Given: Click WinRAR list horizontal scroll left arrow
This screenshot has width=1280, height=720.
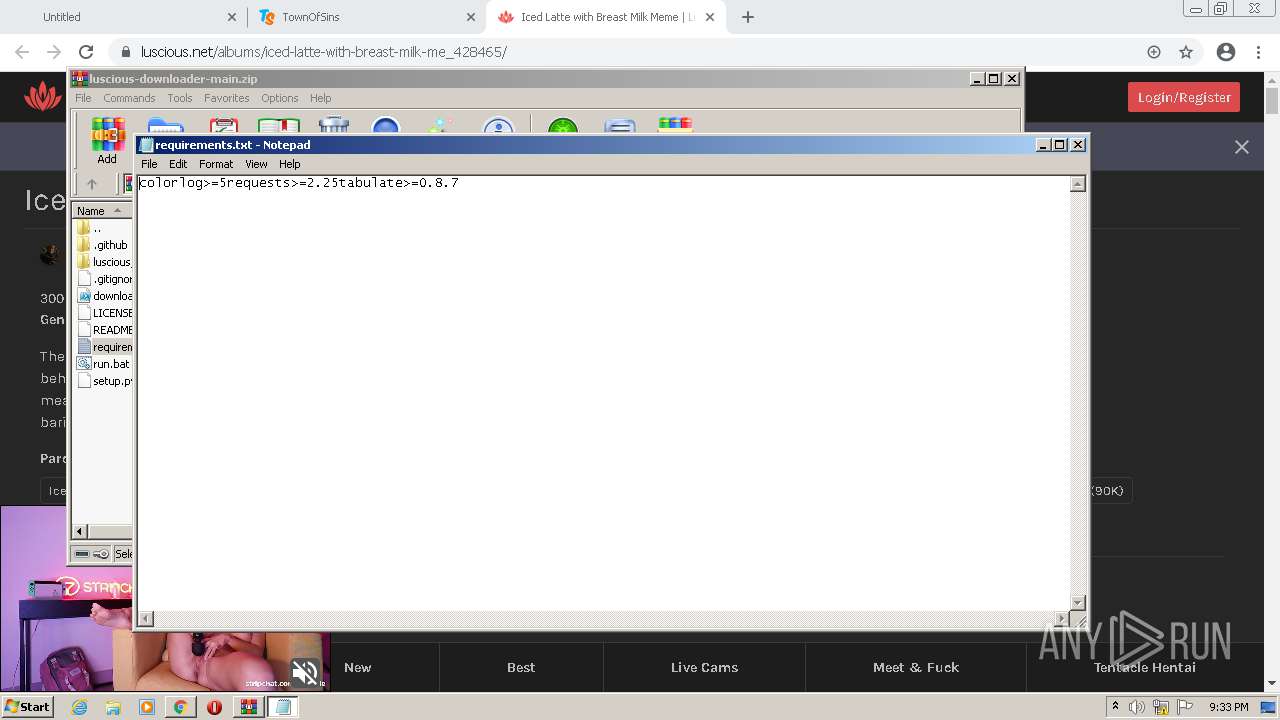Looking at the screenshot, I should (81, 531).
